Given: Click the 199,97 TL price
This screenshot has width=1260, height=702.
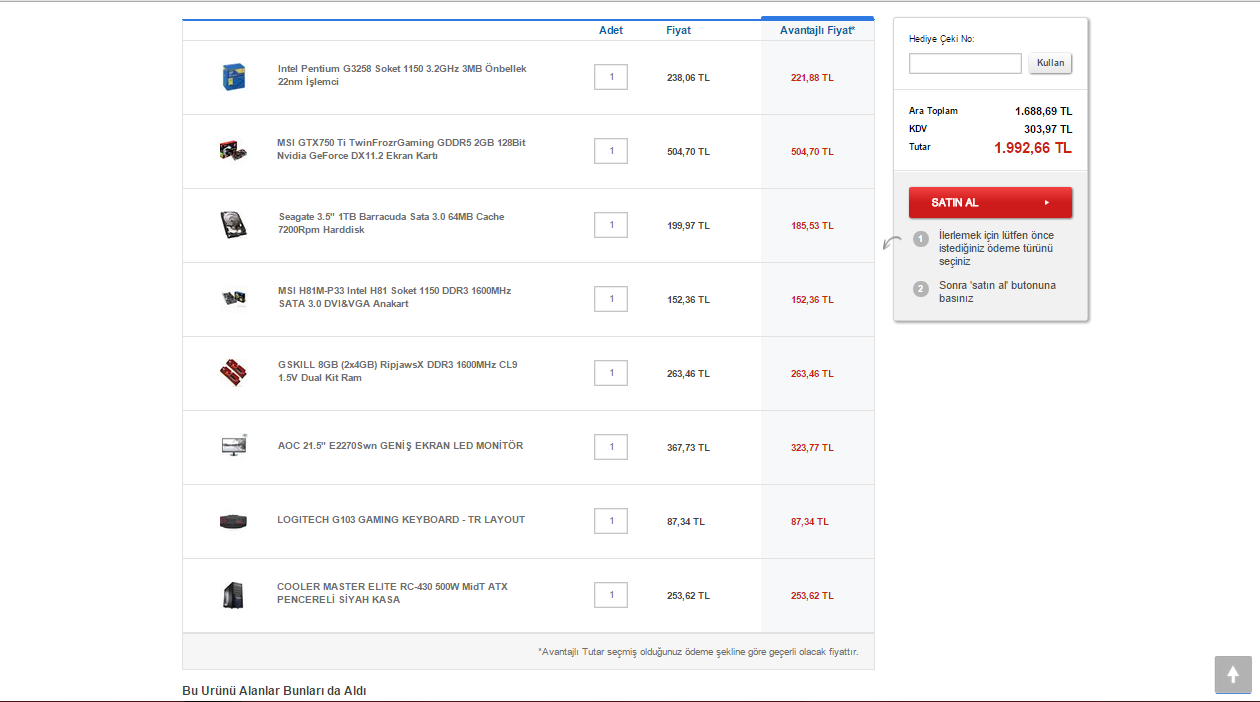Looking at the screenshot, I should [688, 225].
